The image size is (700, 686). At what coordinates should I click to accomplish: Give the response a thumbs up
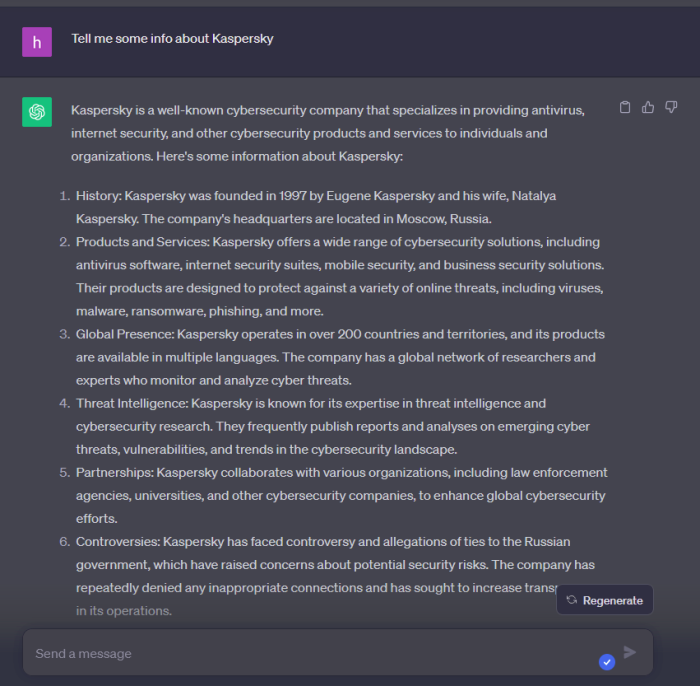tap(648, 108)
